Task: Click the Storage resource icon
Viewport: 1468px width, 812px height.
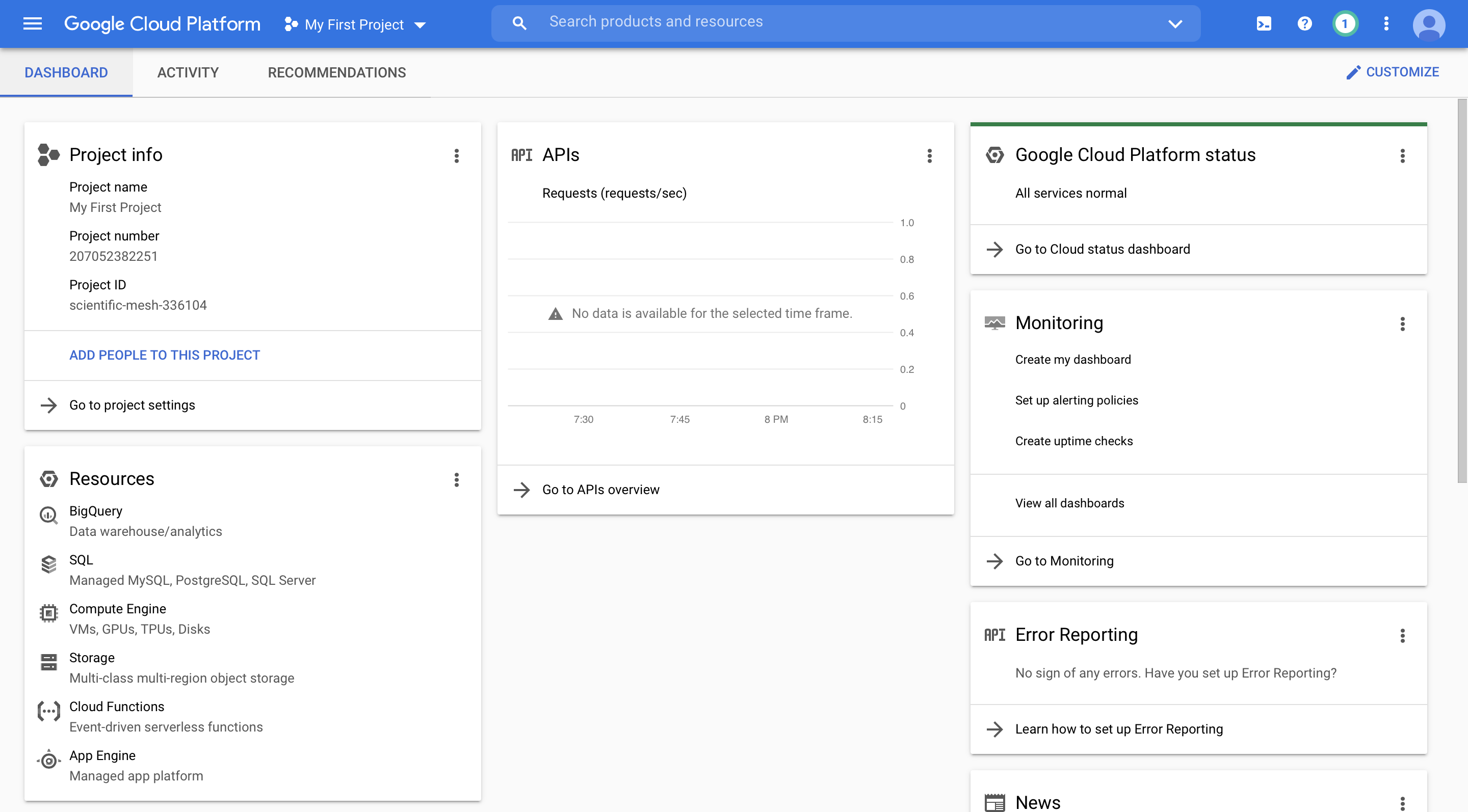Action: tap(48, 662)
